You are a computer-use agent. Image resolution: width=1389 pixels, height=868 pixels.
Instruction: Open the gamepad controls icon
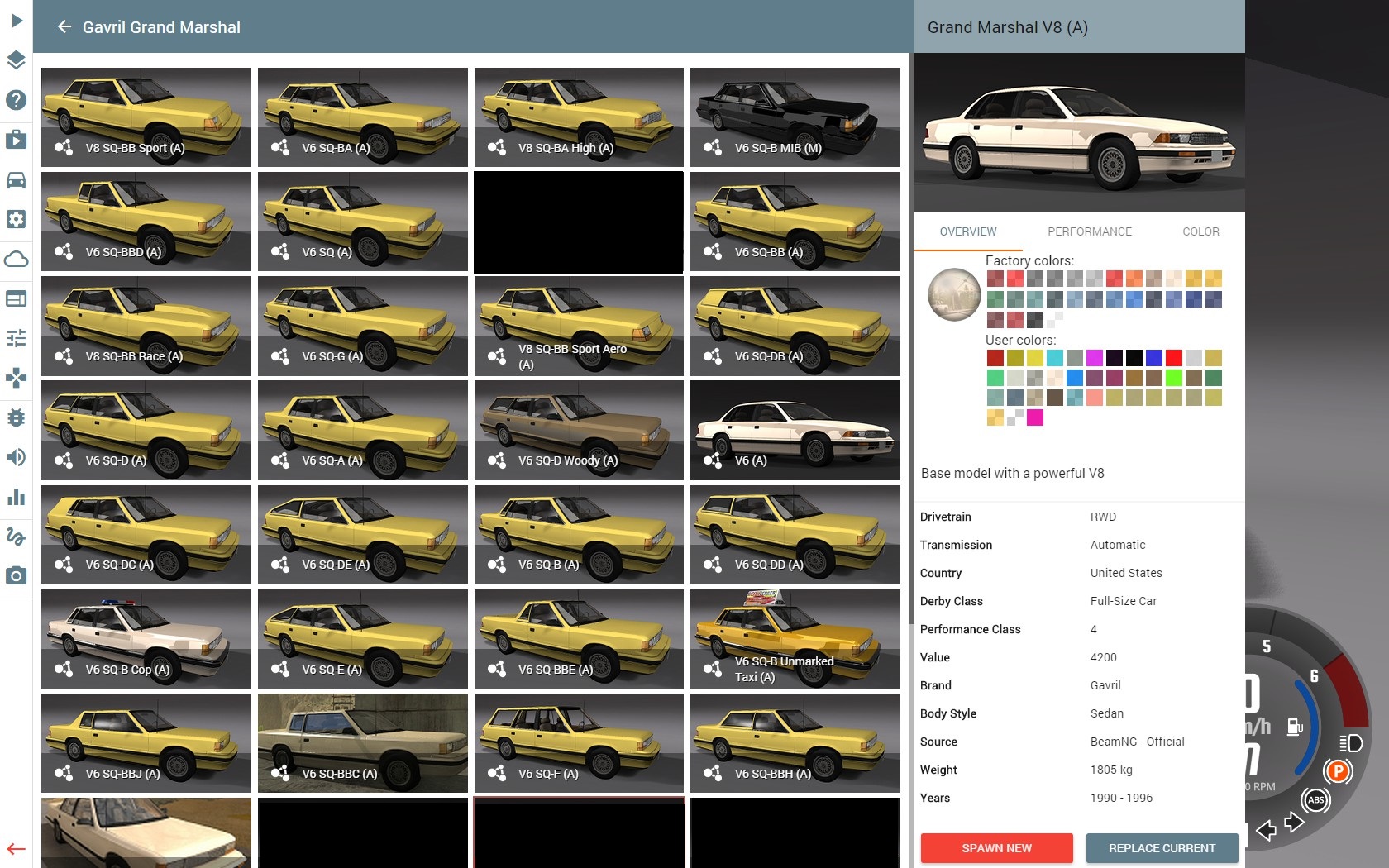tap(16, 378)
